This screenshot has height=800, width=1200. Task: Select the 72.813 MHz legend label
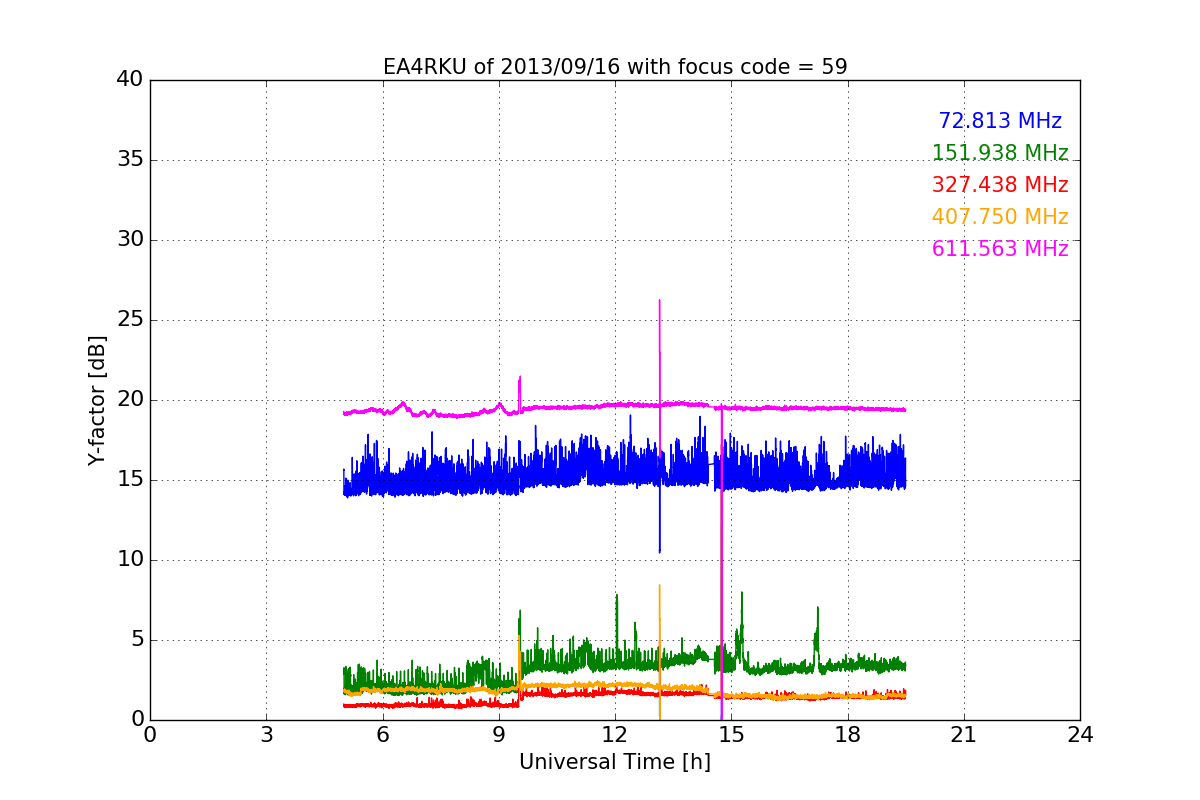(x=1000, y=121)
